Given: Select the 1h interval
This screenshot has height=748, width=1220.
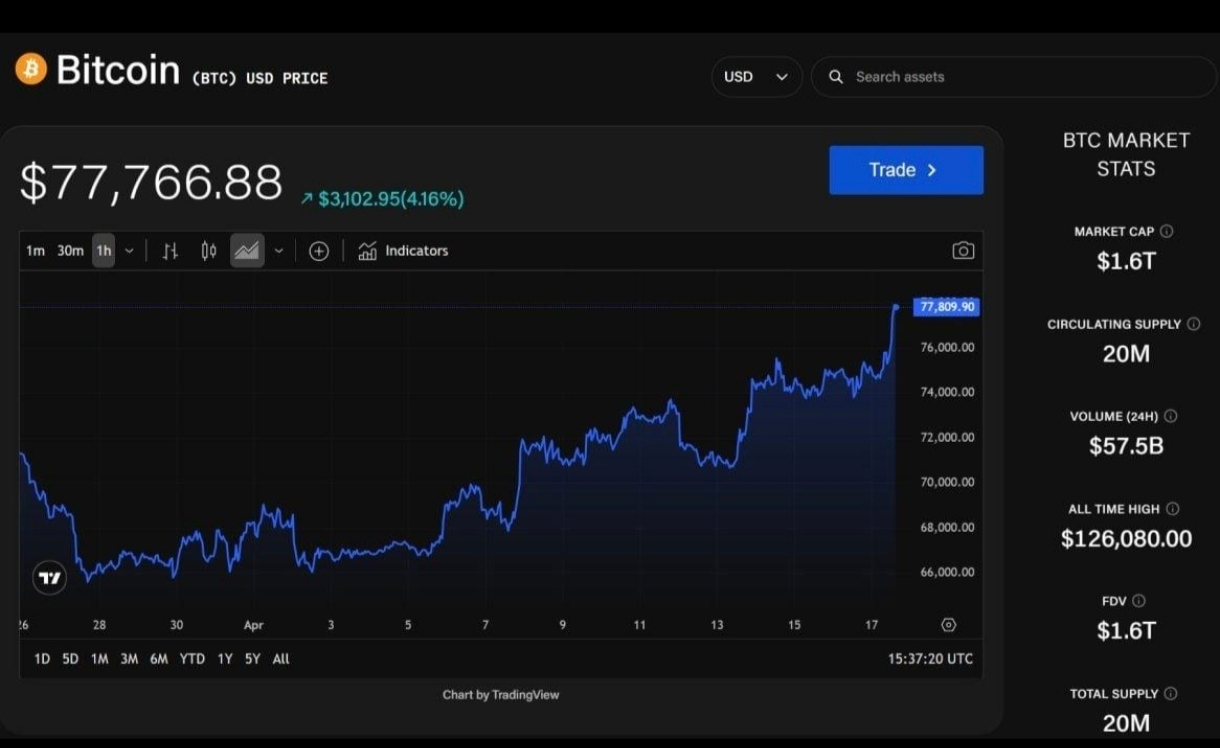Looking at the screenshot, I should (x=104, y=251).
